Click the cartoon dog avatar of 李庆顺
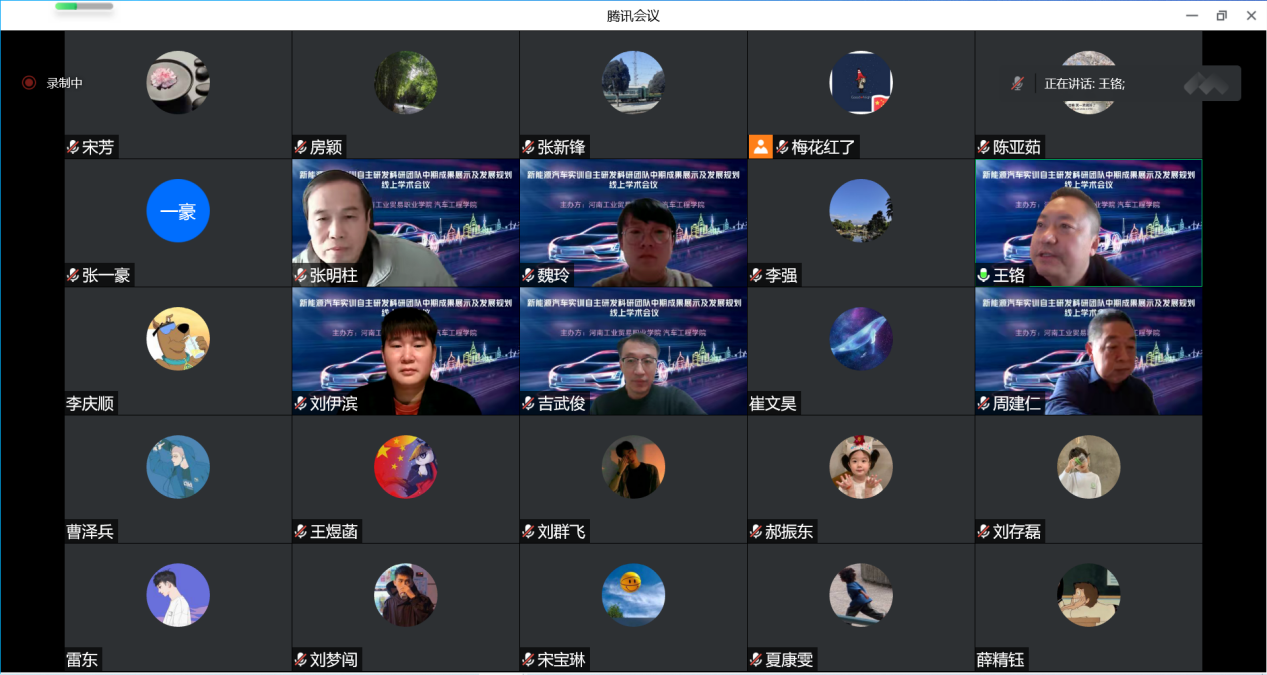 (178, 339)
